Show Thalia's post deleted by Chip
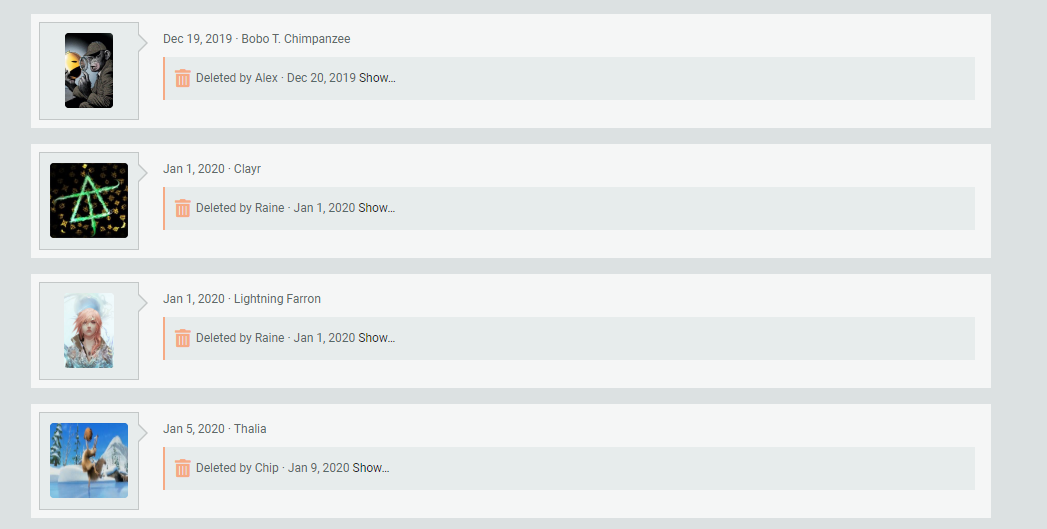1047x529 pixels. point(370,468)
